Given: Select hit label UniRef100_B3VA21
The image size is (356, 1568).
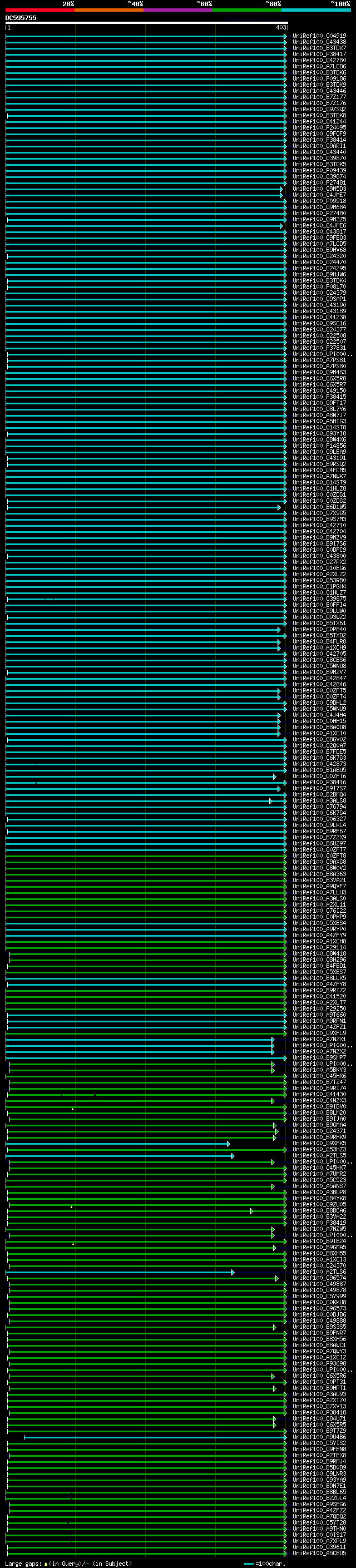Looking at the screenshot, I should coord(319,880).
